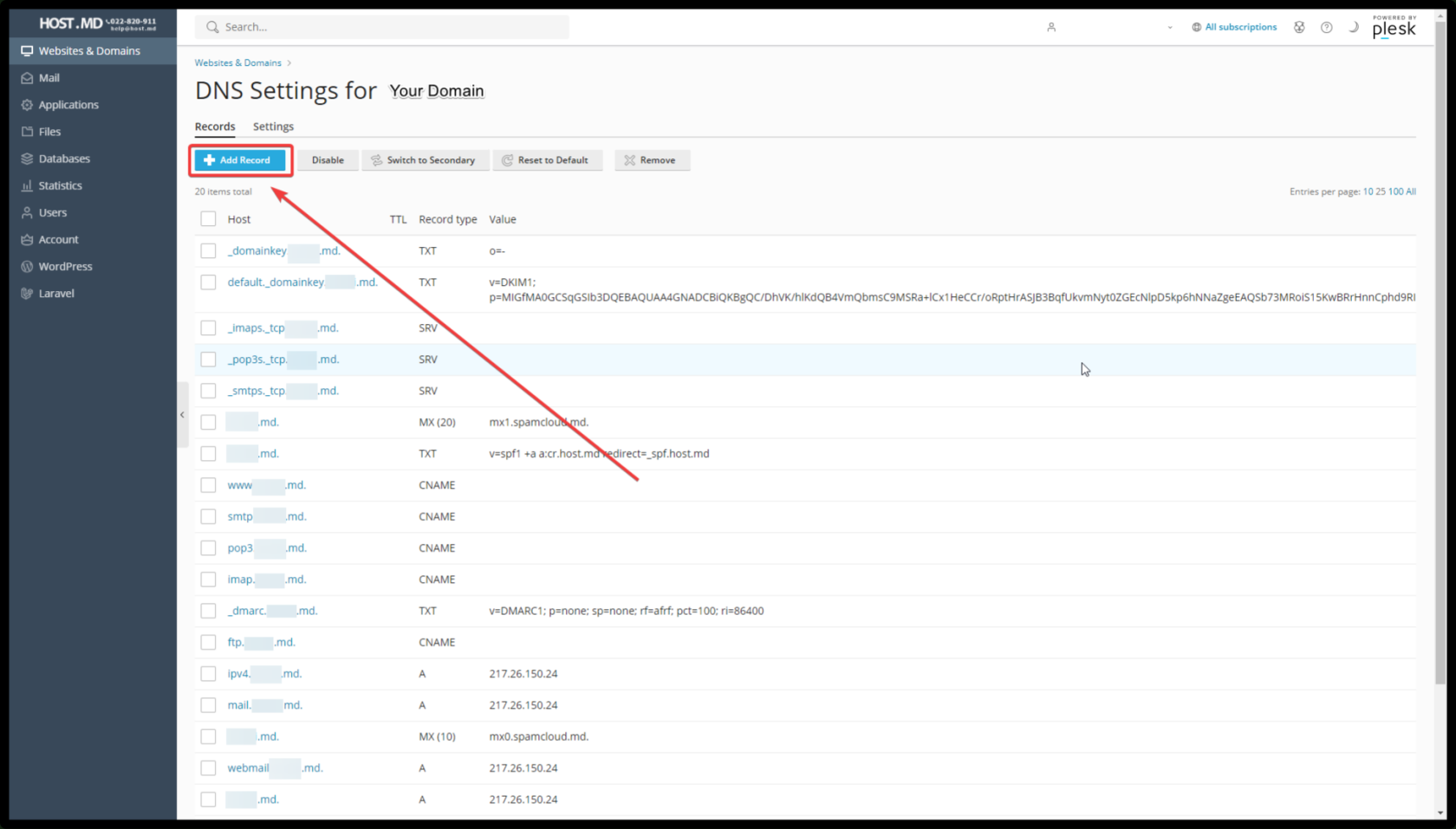Click the Plesk logo
The width and height of the screenshot is (1456, 829).
point(1394,27)
